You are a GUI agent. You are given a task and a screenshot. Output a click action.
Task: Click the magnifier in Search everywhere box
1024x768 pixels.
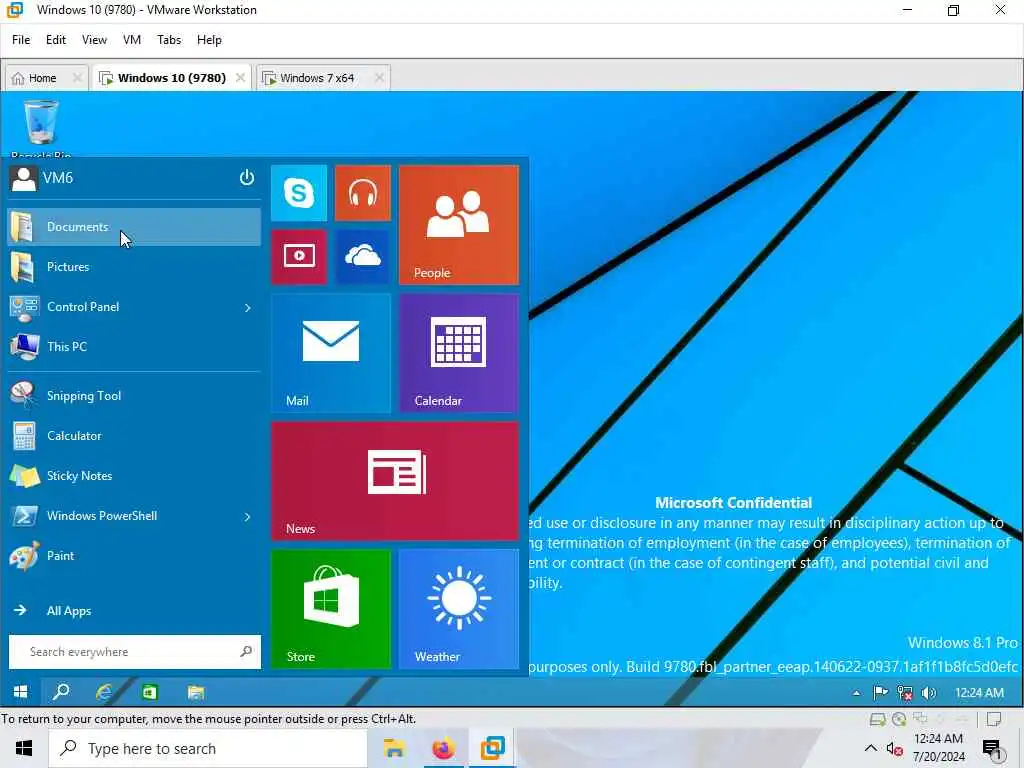(246, 651)
